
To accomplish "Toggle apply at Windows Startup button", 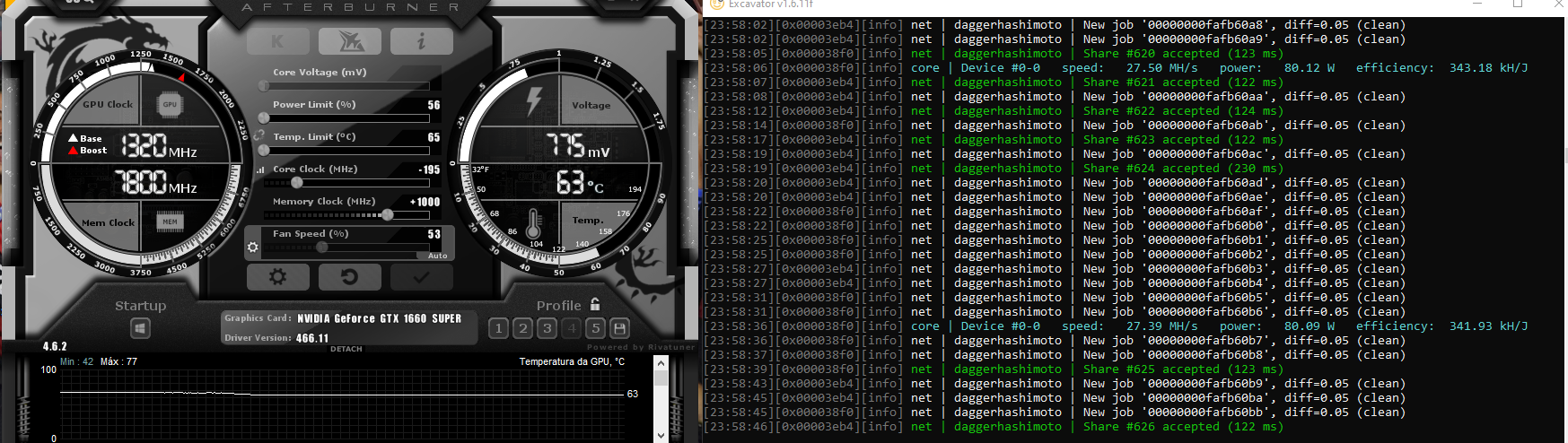I will (140, 329).
